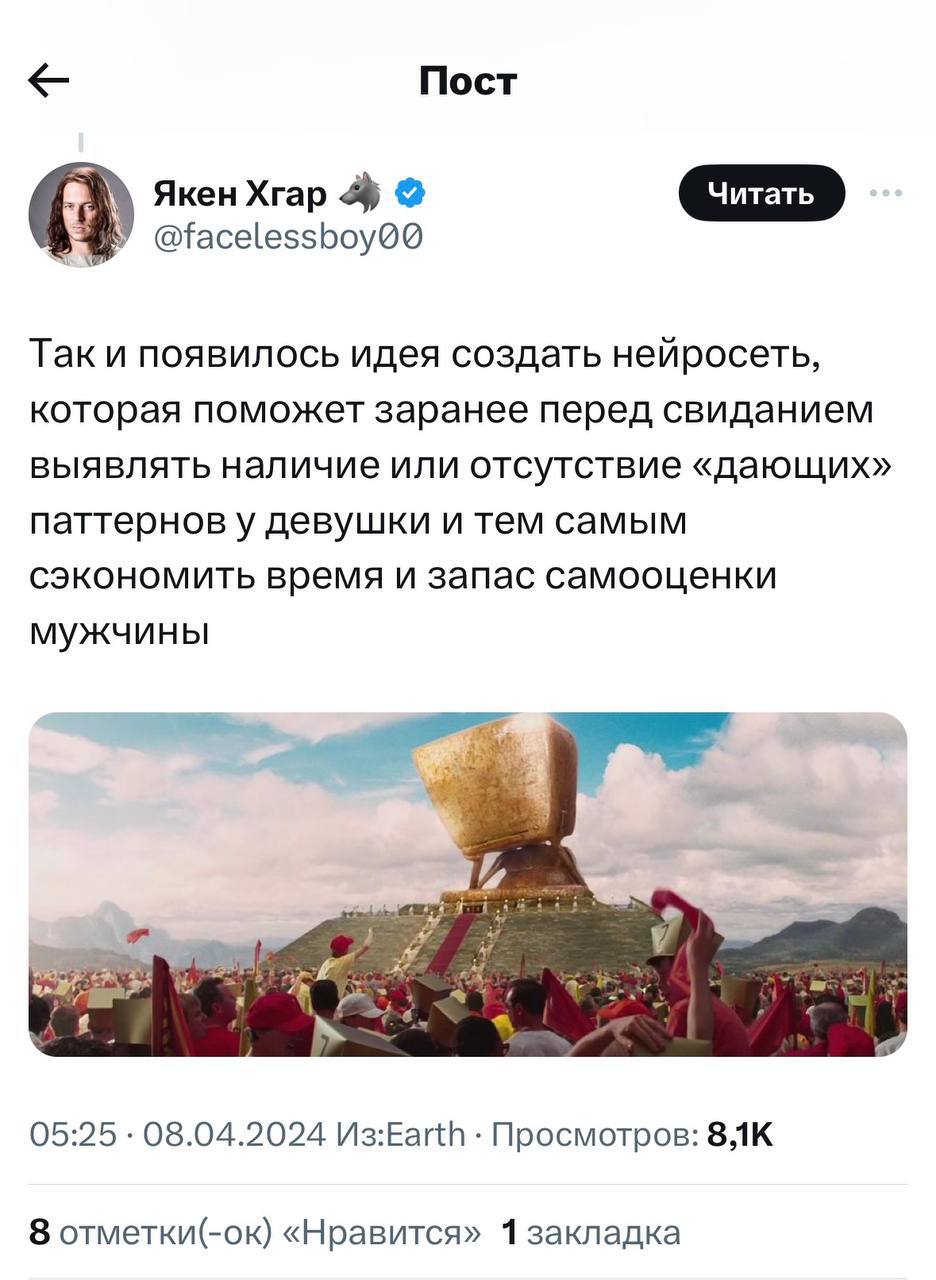This screenshot has height=1280, width=936.
Task: Open the attached image with the golden monument
Action: [468, 884]
